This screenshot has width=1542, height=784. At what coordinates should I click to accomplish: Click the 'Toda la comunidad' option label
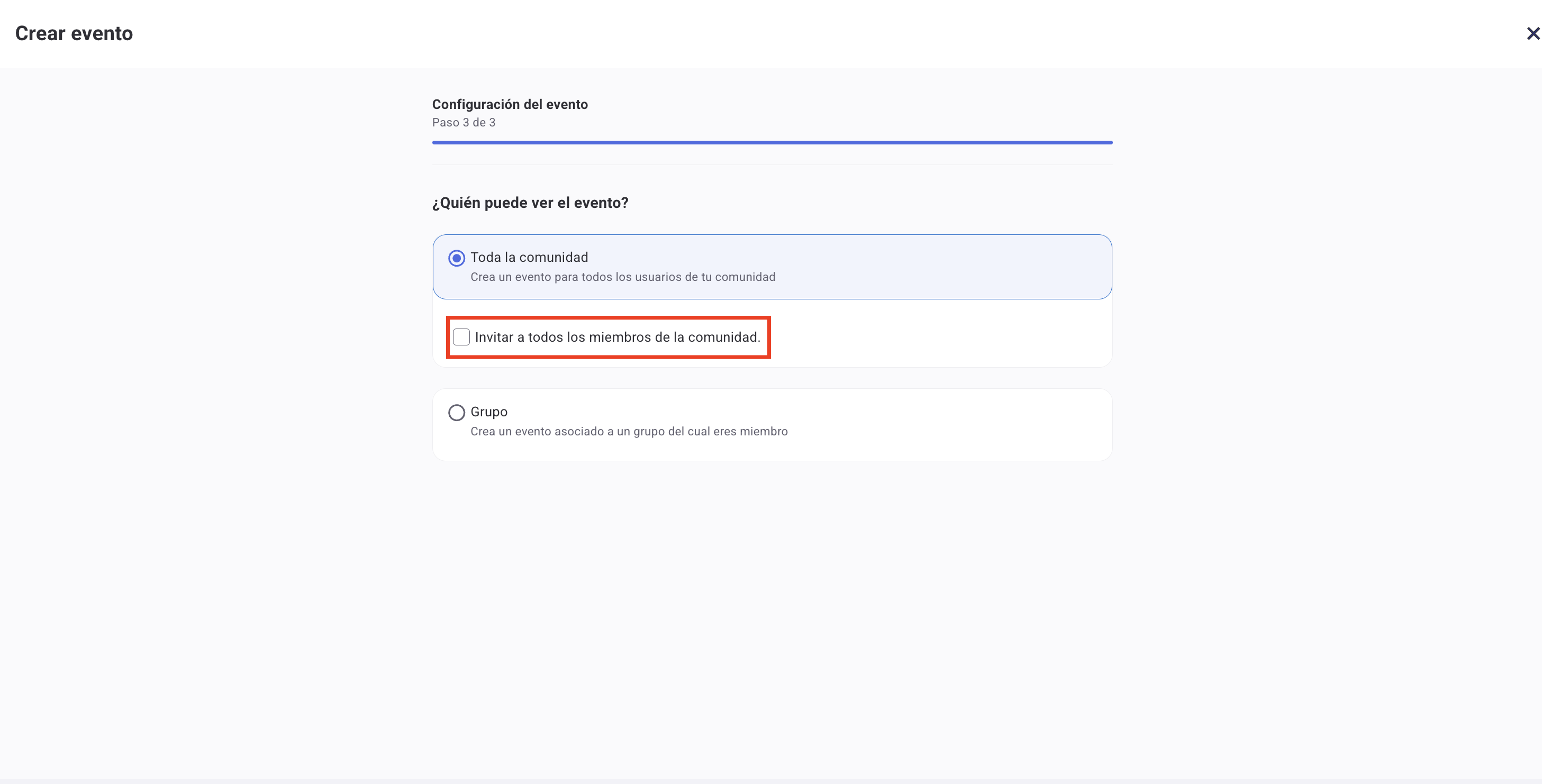(x=529, y=257)
